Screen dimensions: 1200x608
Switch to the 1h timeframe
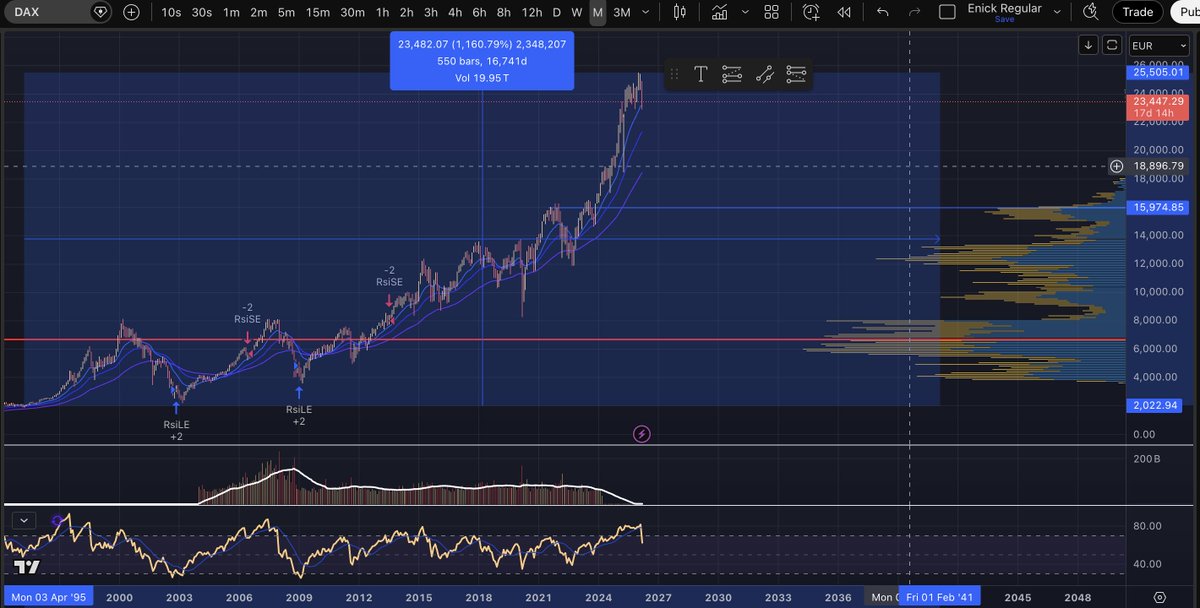pos(382,12)
